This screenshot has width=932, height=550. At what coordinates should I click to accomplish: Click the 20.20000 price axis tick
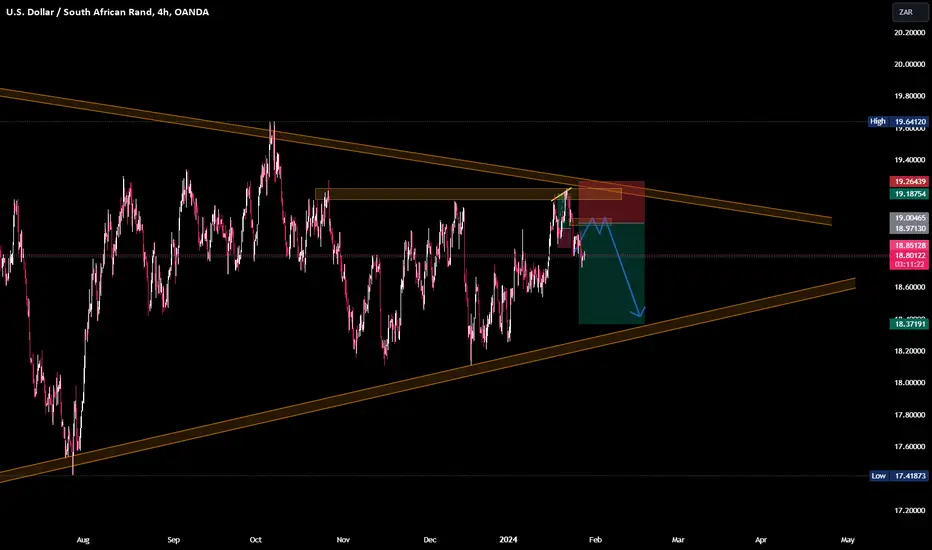909,33
